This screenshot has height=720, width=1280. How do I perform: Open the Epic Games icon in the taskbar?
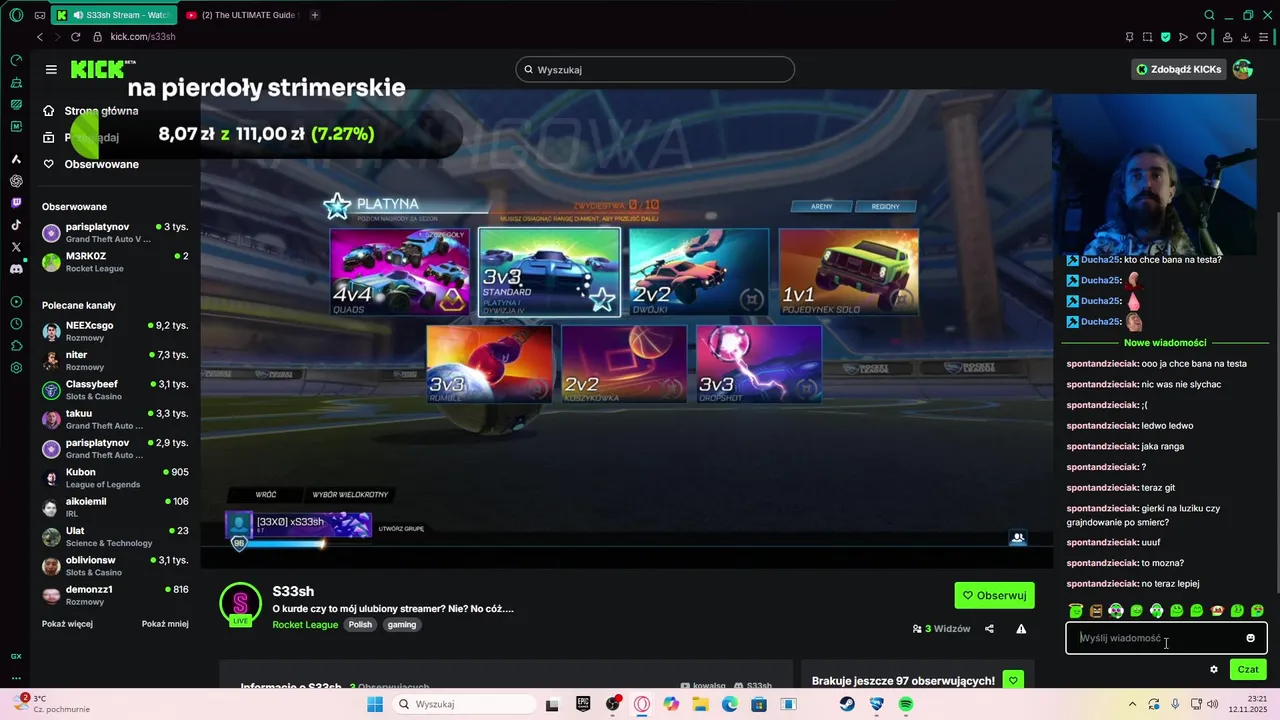click(x=583, y=704)
